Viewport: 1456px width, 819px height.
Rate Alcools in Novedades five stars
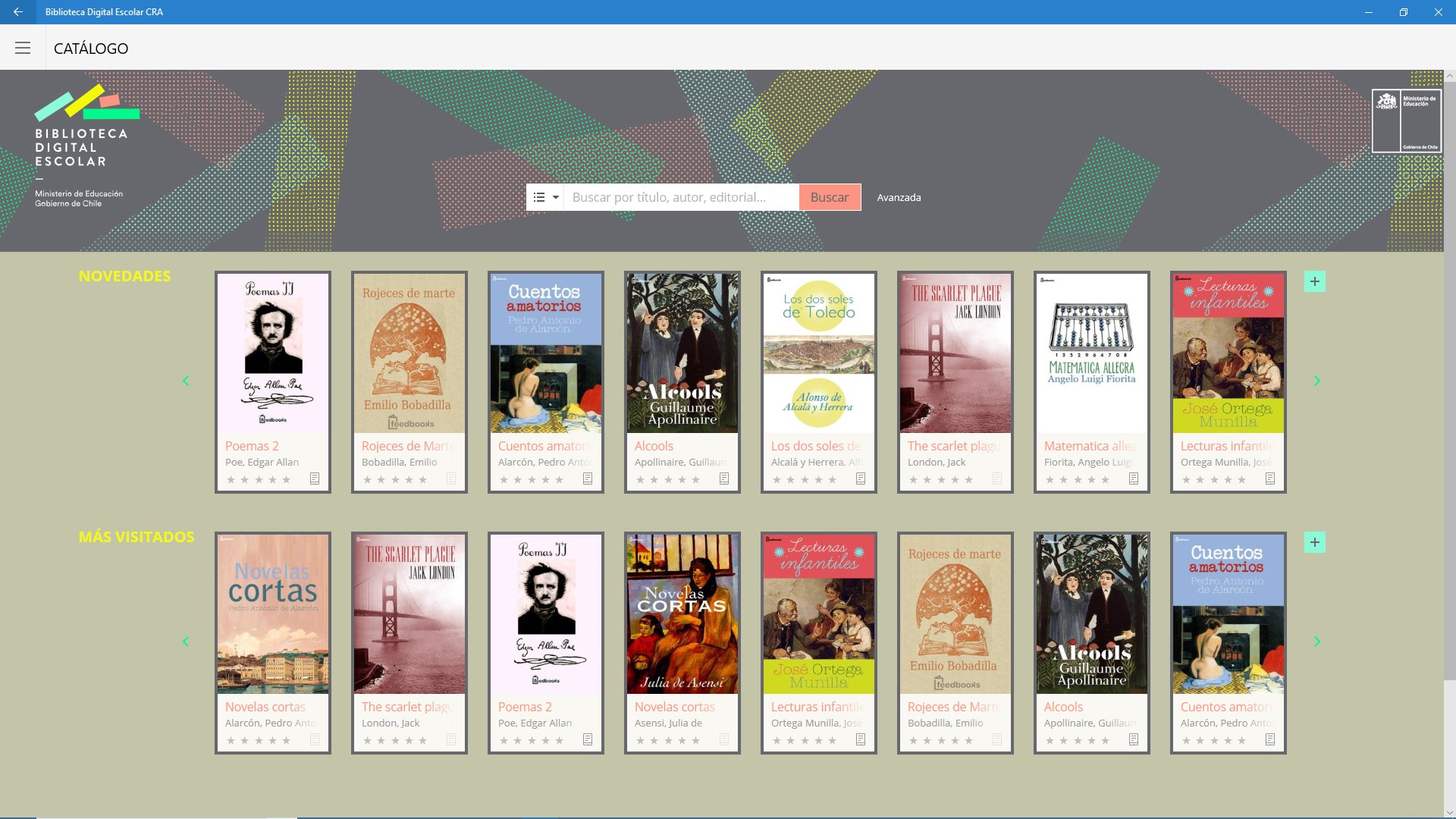696,479
